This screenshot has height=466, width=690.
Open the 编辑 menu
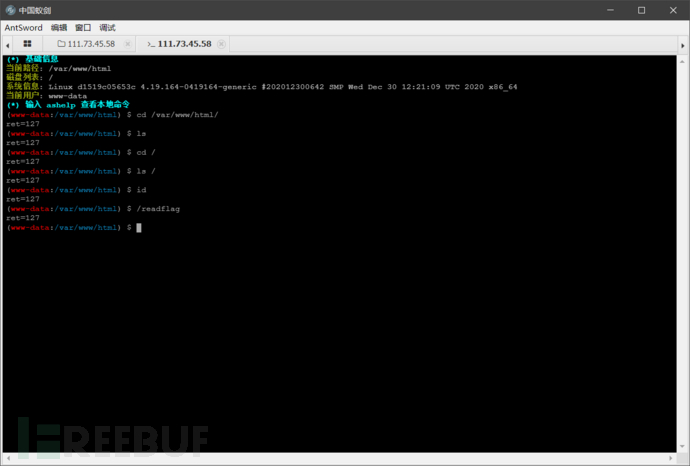(x=59, y=28)
